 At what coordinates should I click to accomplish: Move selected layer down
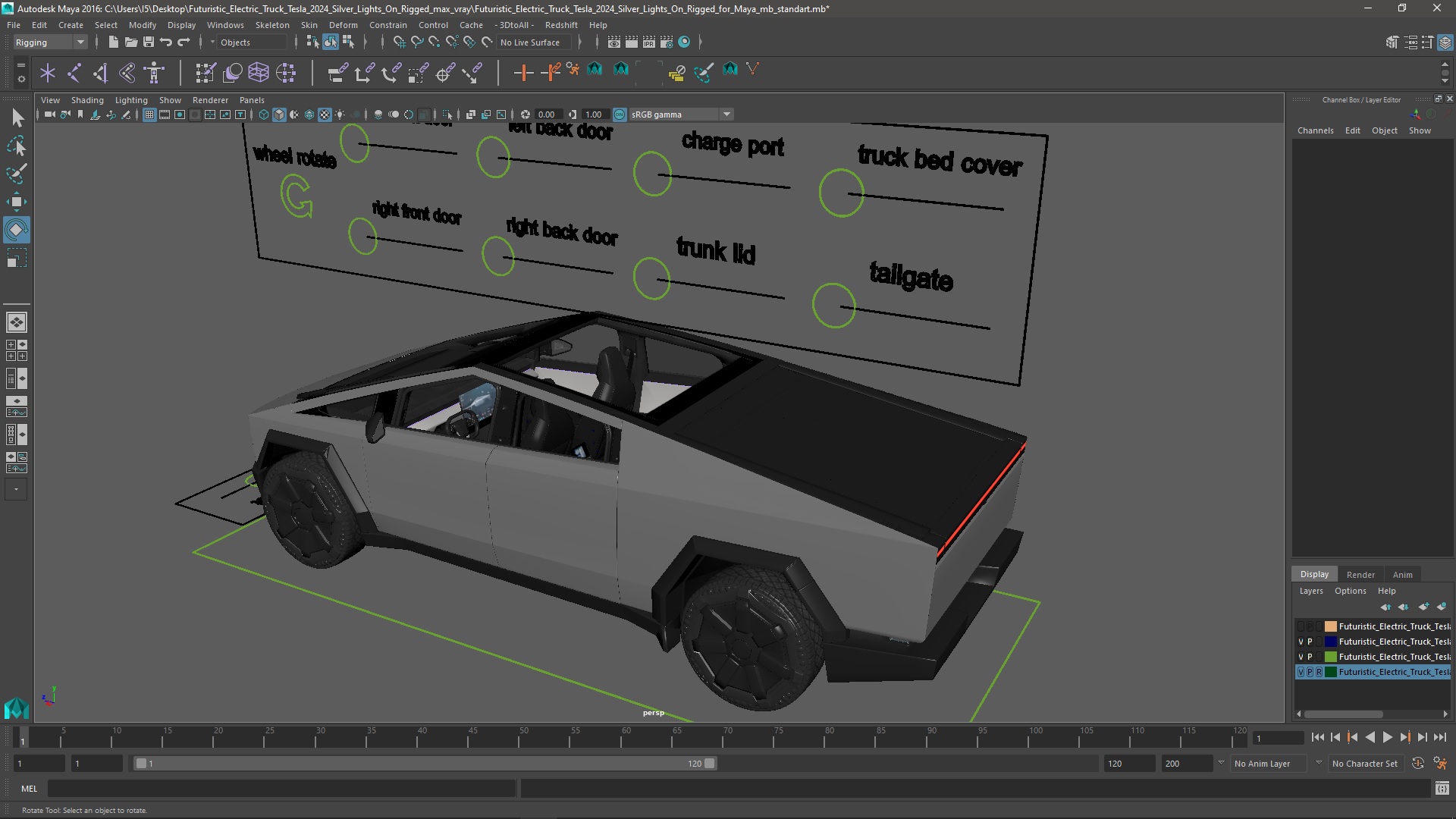(1404, 607)
